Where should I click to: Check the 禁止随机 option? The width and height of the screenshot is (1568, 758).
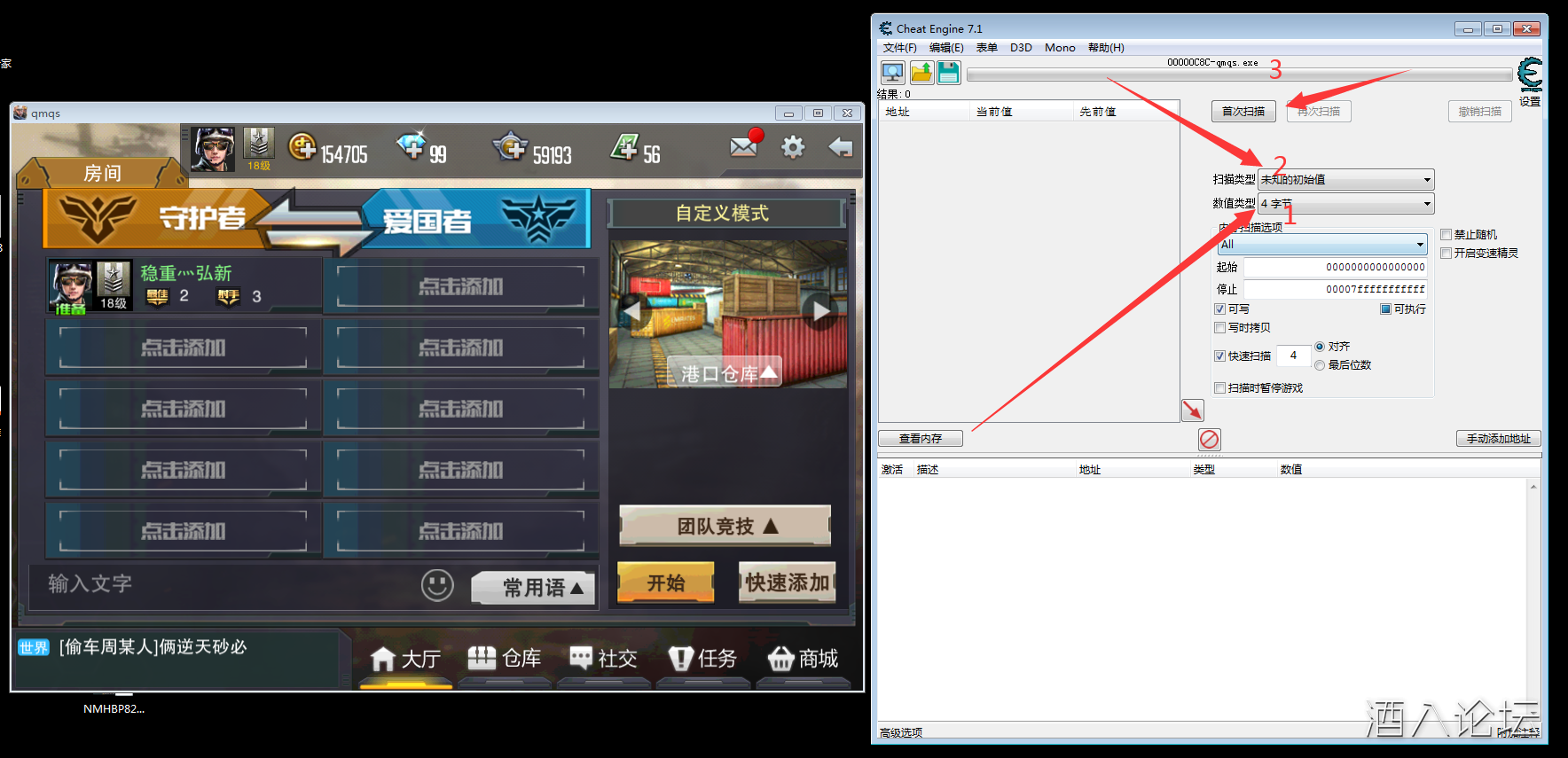click(1446, 235)
